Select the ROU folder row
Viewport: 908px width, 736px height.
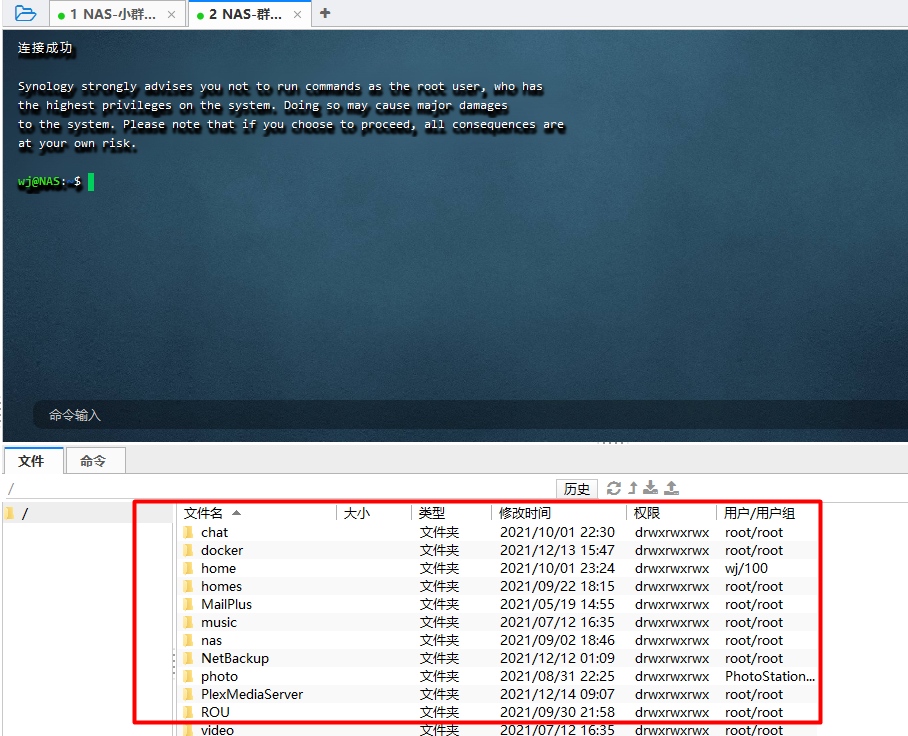point(498,712)
